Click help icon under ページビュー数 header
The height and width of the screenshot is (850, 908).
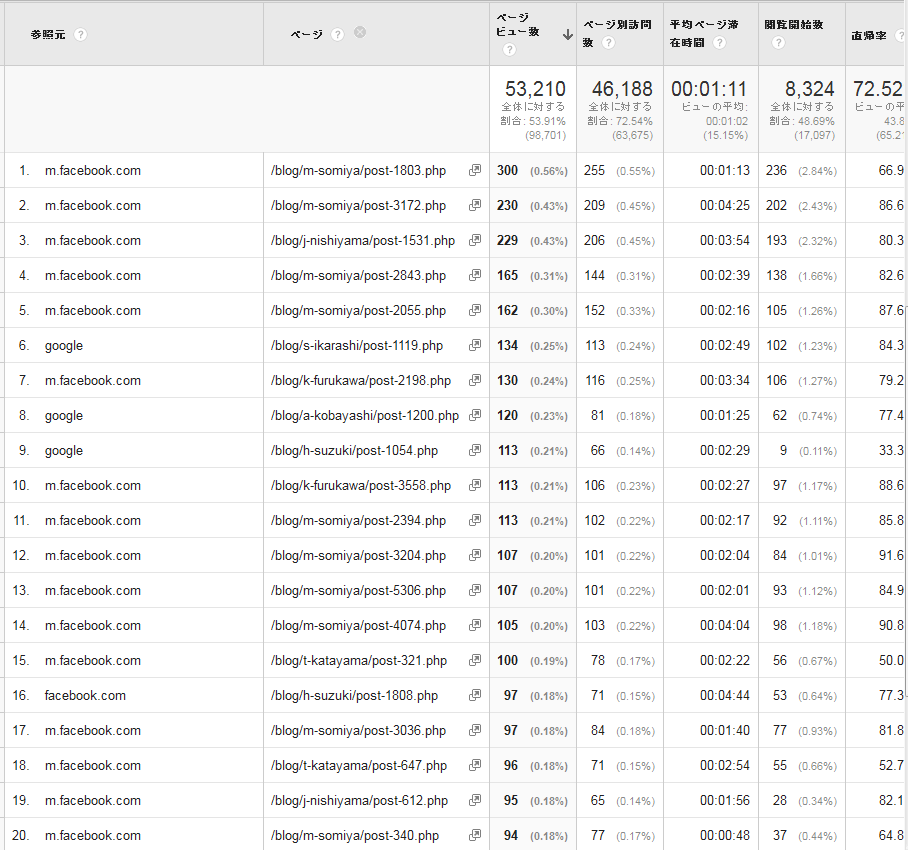[509, 50]
